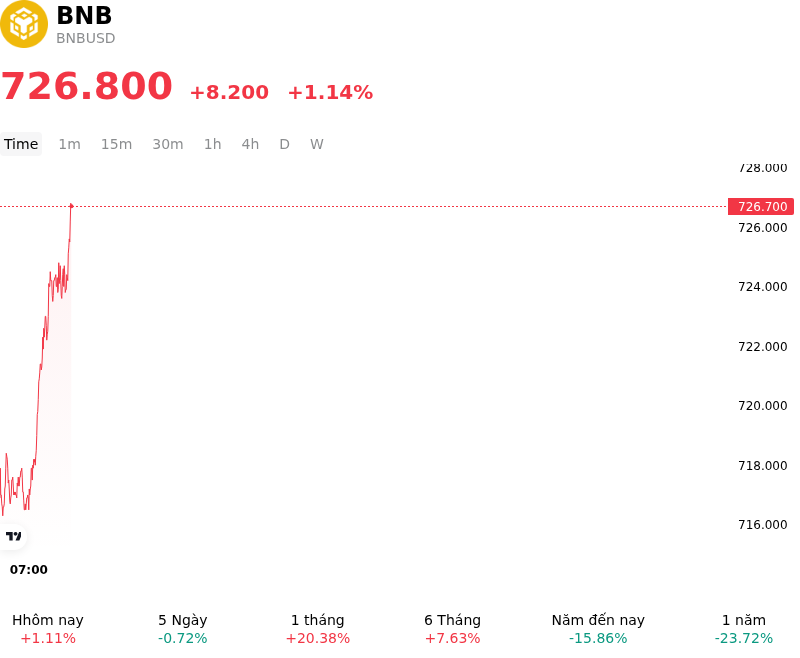The height and width of the screenshot is (658, 800).
Task: Switch chart to D daily interval
Action: [285, 144]
